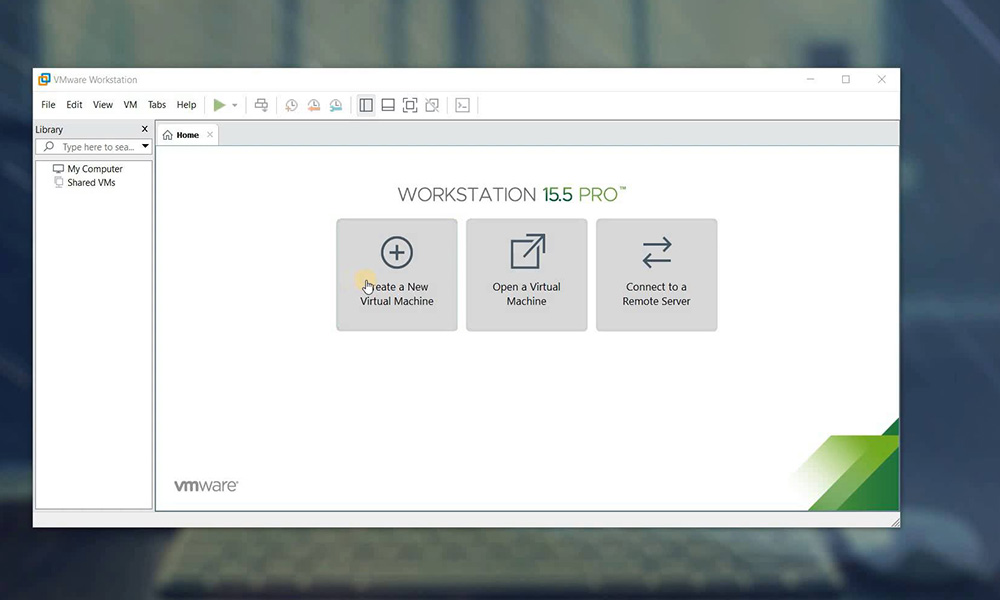The width and height of the screenshot is (1000, 600).
Task: Open the power options dropdown arrow beside play
Action: pyautogui.click(x=235, y=105)
